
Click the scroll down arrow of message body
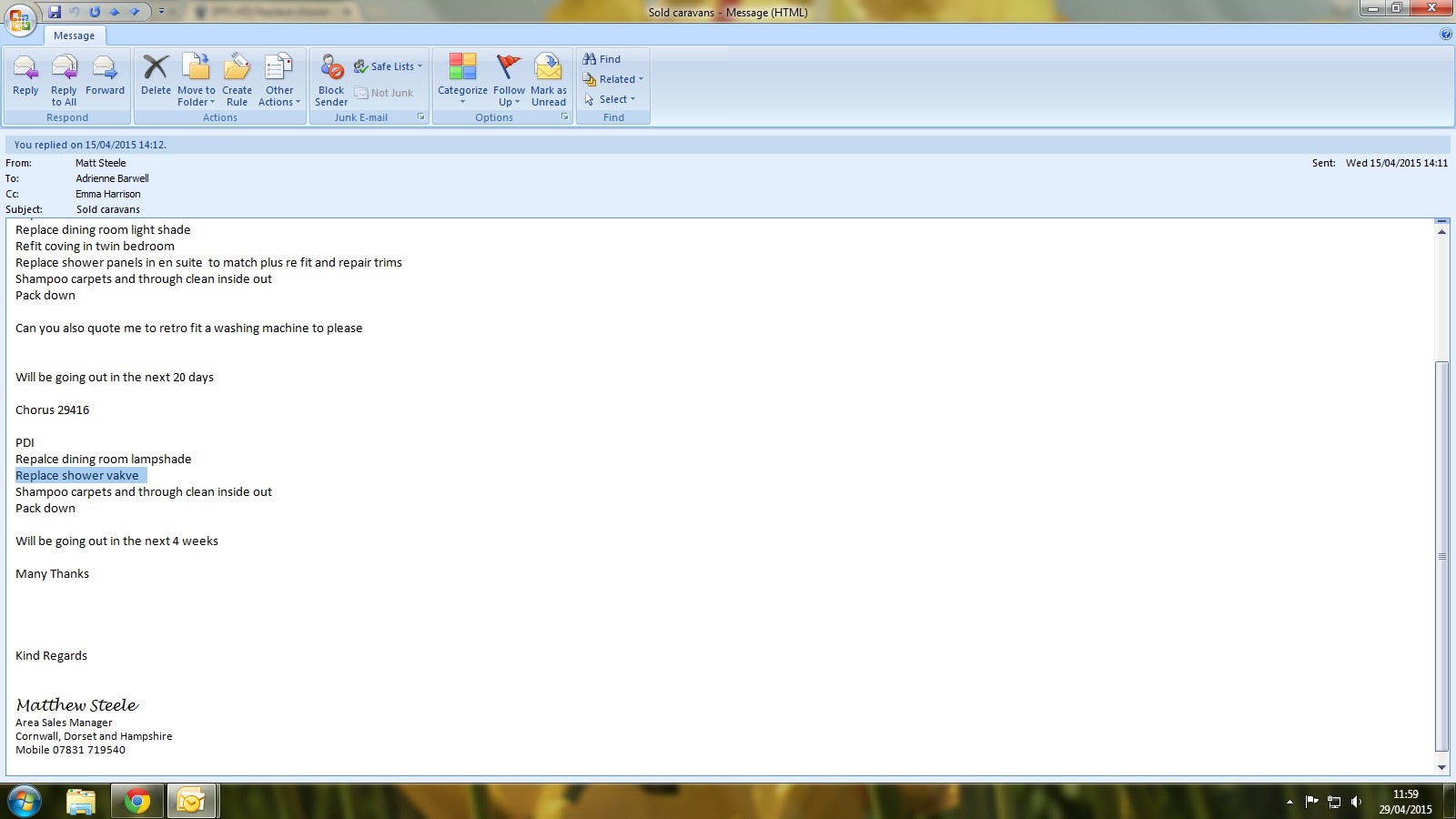1441,767
